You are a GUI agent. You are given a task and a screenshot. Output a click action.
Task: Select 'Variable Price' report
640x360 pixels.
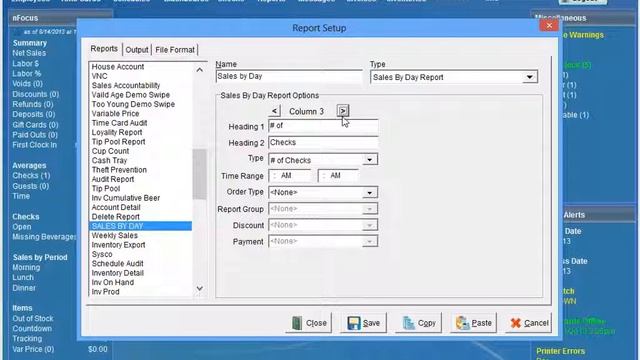(115, 113)
